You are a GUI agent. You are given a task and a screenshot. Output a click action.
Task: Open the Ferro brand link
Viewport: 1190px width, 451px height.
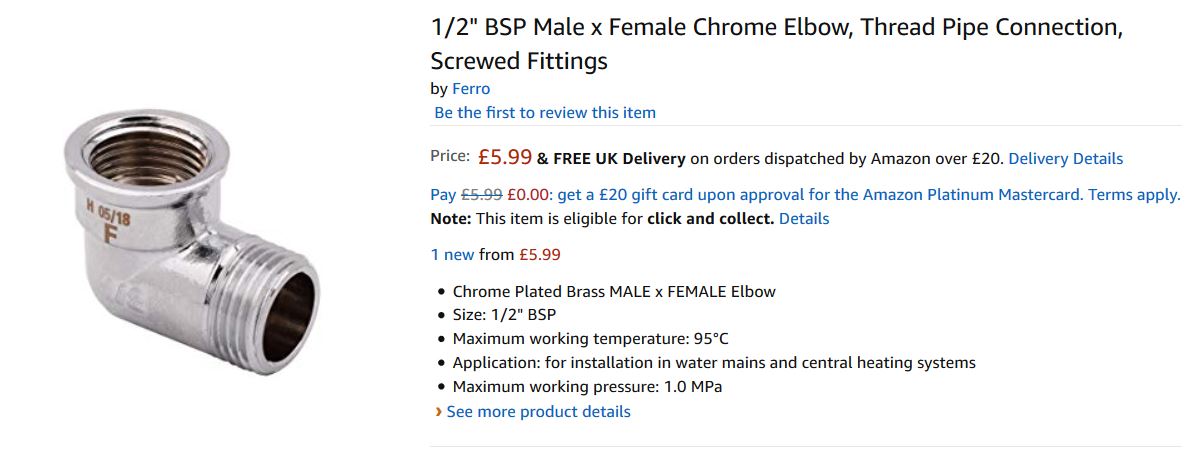(471, 89)
